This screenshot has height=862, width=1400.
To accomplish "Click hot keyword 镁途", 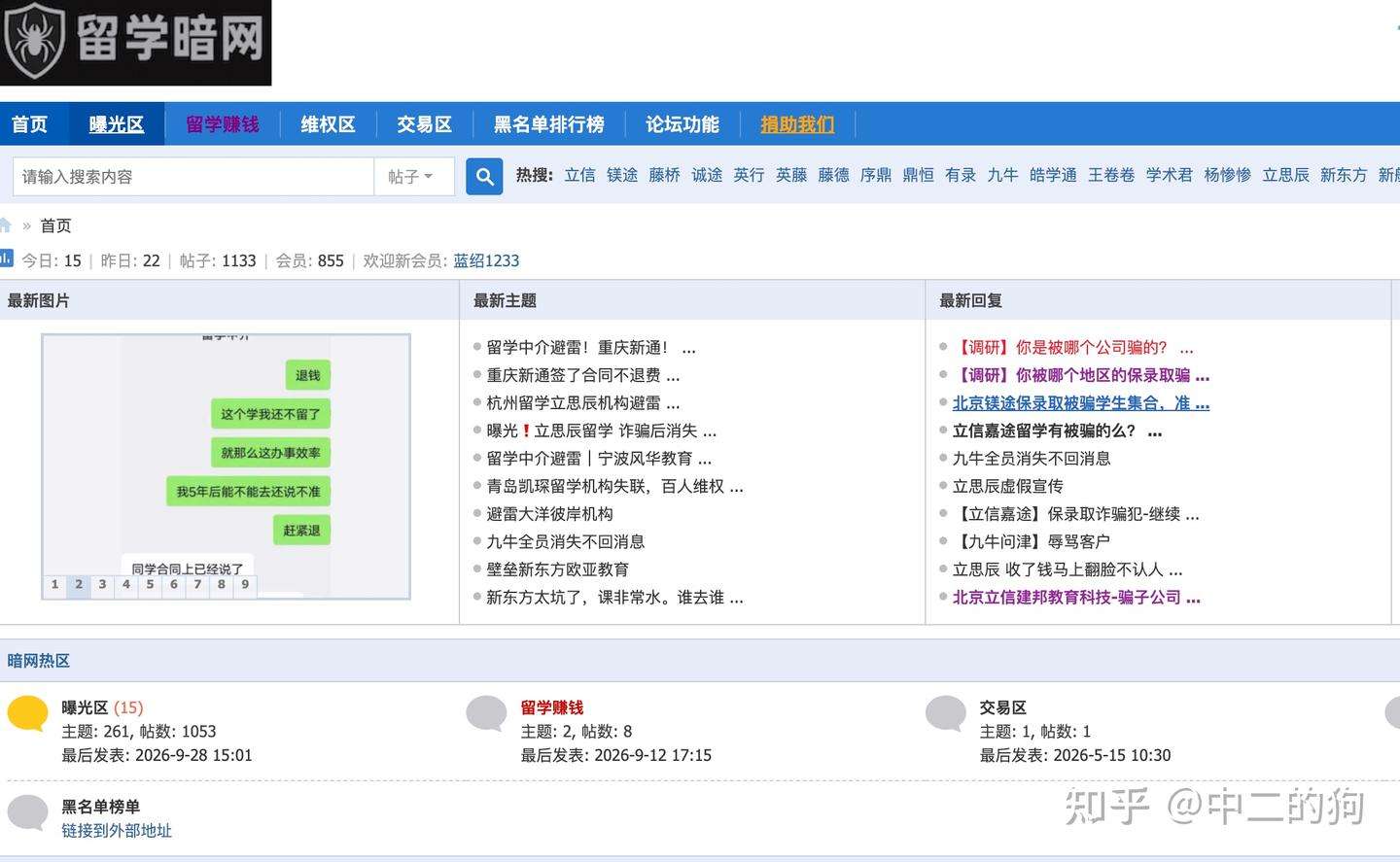I will tap(622, 175).
